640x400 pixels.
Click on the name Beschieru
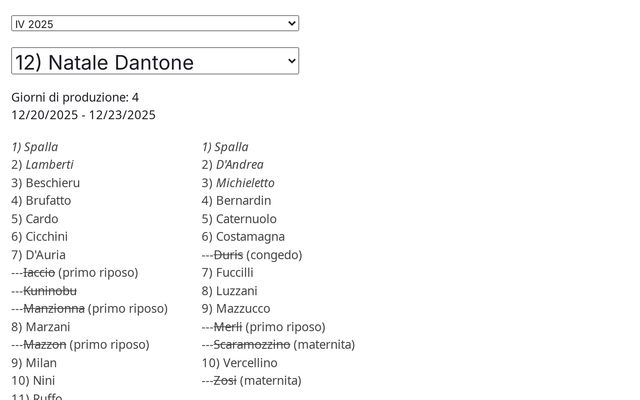[52, 183]
